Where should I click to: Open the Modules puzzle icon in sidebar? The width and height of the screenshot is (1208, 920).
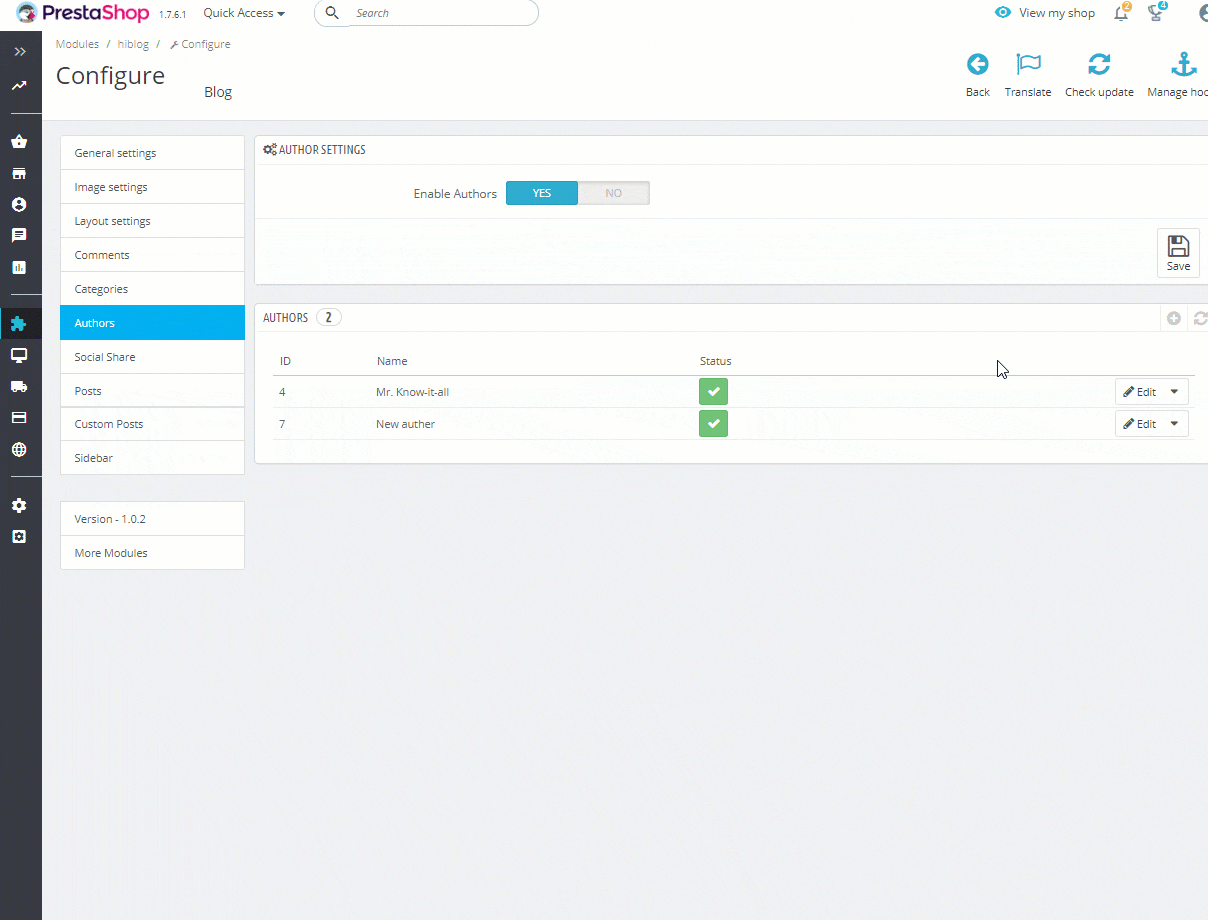(19, 323)
